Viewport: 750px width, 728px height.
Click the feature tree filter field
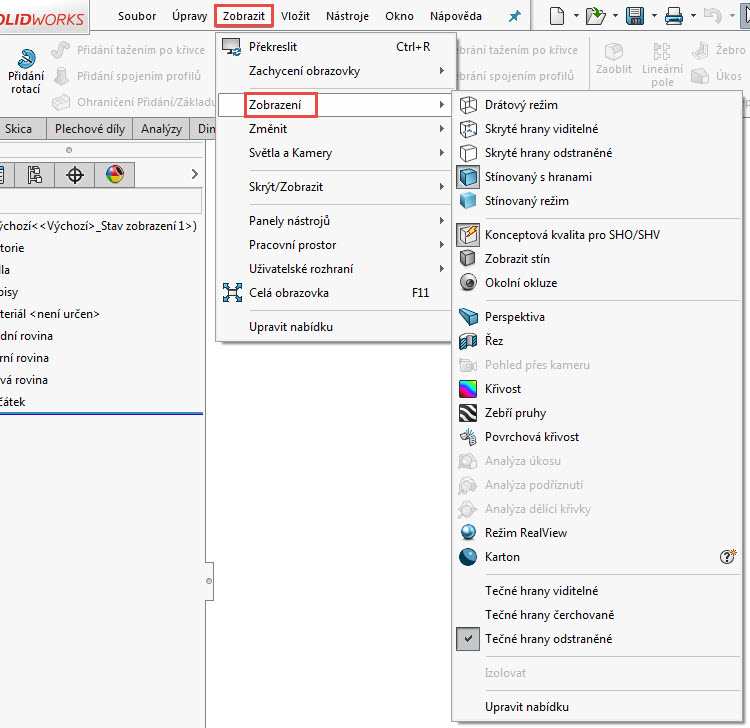click(x=100, y=201)
